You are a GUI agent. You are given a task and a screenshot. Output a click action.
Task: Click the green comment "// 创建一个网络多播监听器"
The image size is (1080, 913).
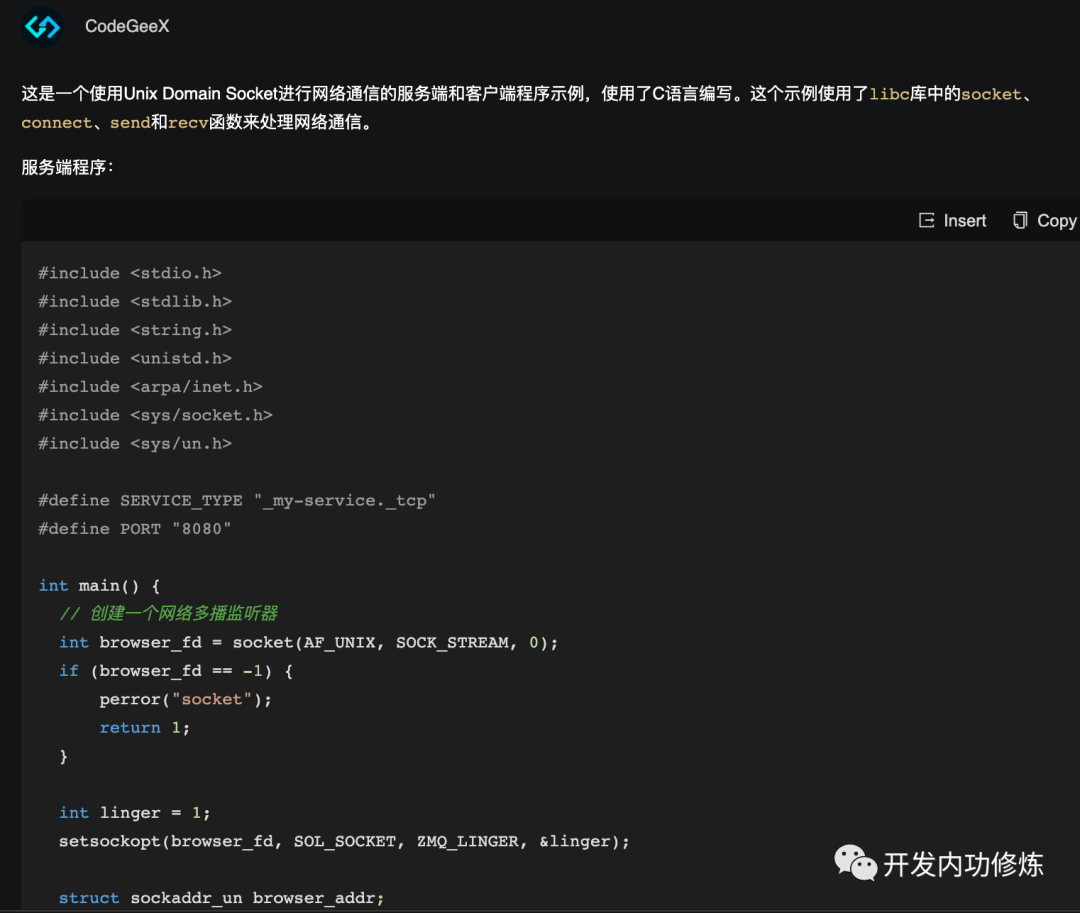[x=169, y=613]
